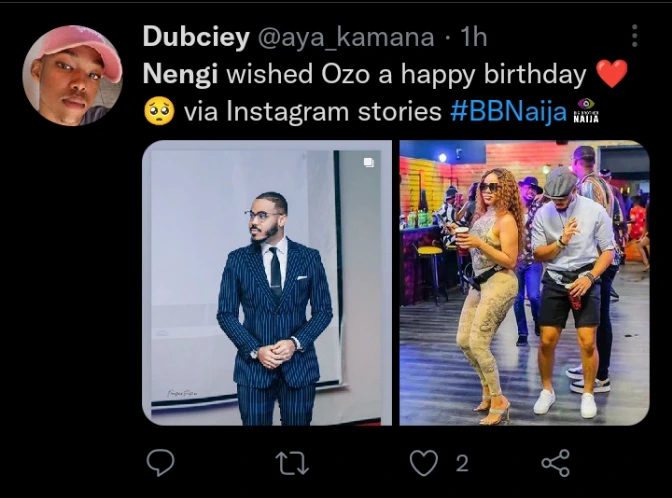Like the tweet with the heart icon
Image resolution: width=672 pixels, height=498 pixels.
tap(425, 462)
